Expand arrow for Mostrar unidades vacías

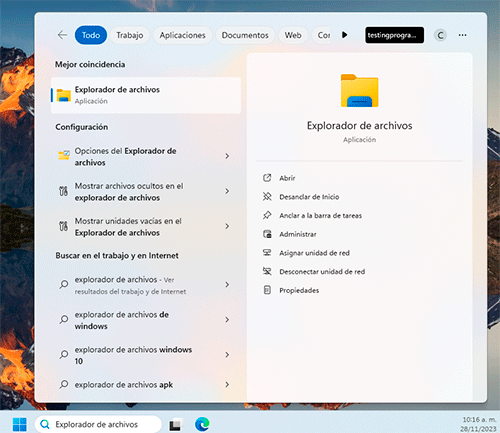(x=227, y=226)
